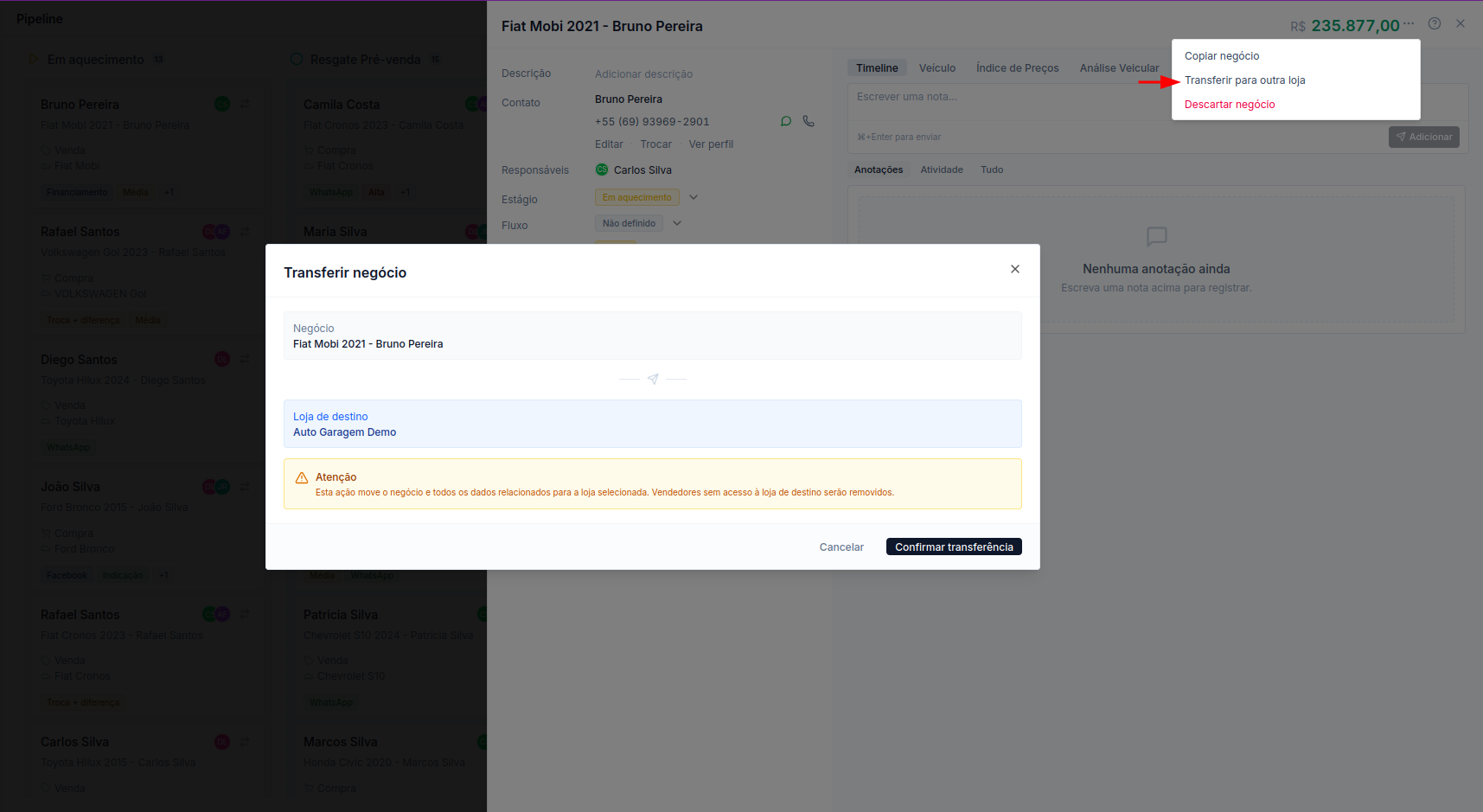This screenshot has width=1483, height=812.
Task: Click the WhatsApp chat icon beside the phone number
Action: click(786, 121)
